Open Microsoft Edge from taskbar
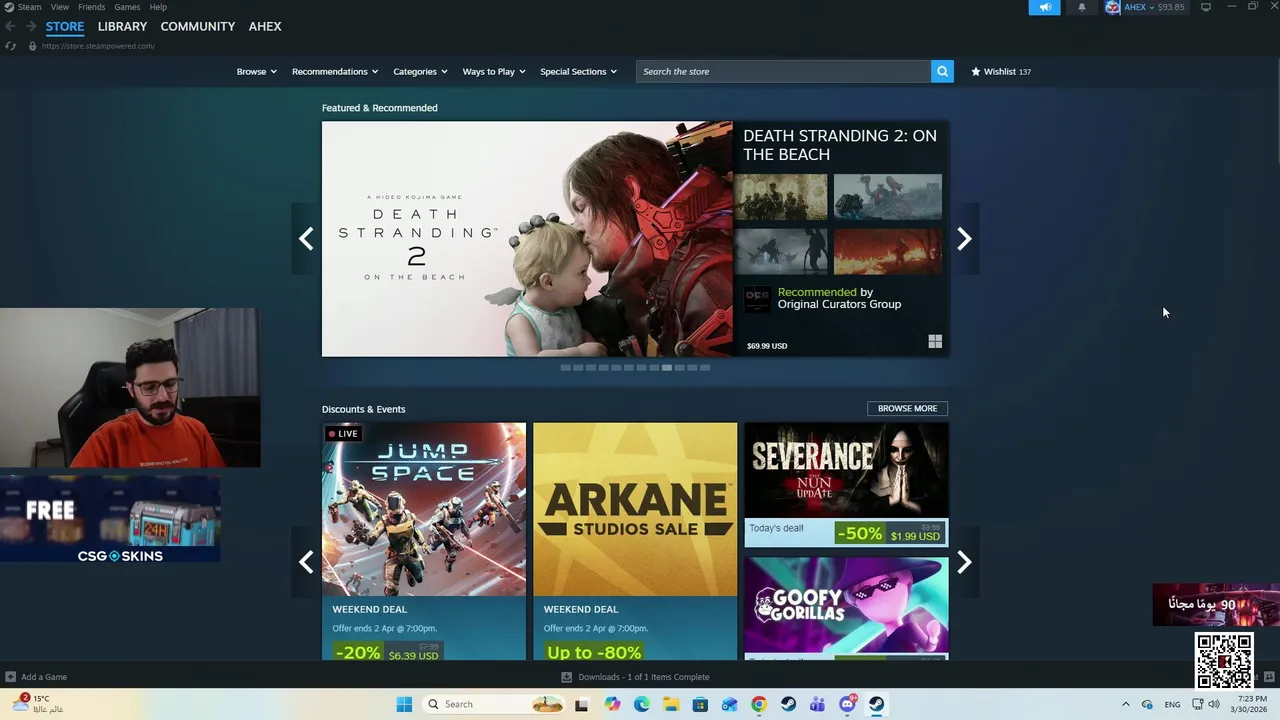Screen dimensions: 1280x720 tap(642, 704)
